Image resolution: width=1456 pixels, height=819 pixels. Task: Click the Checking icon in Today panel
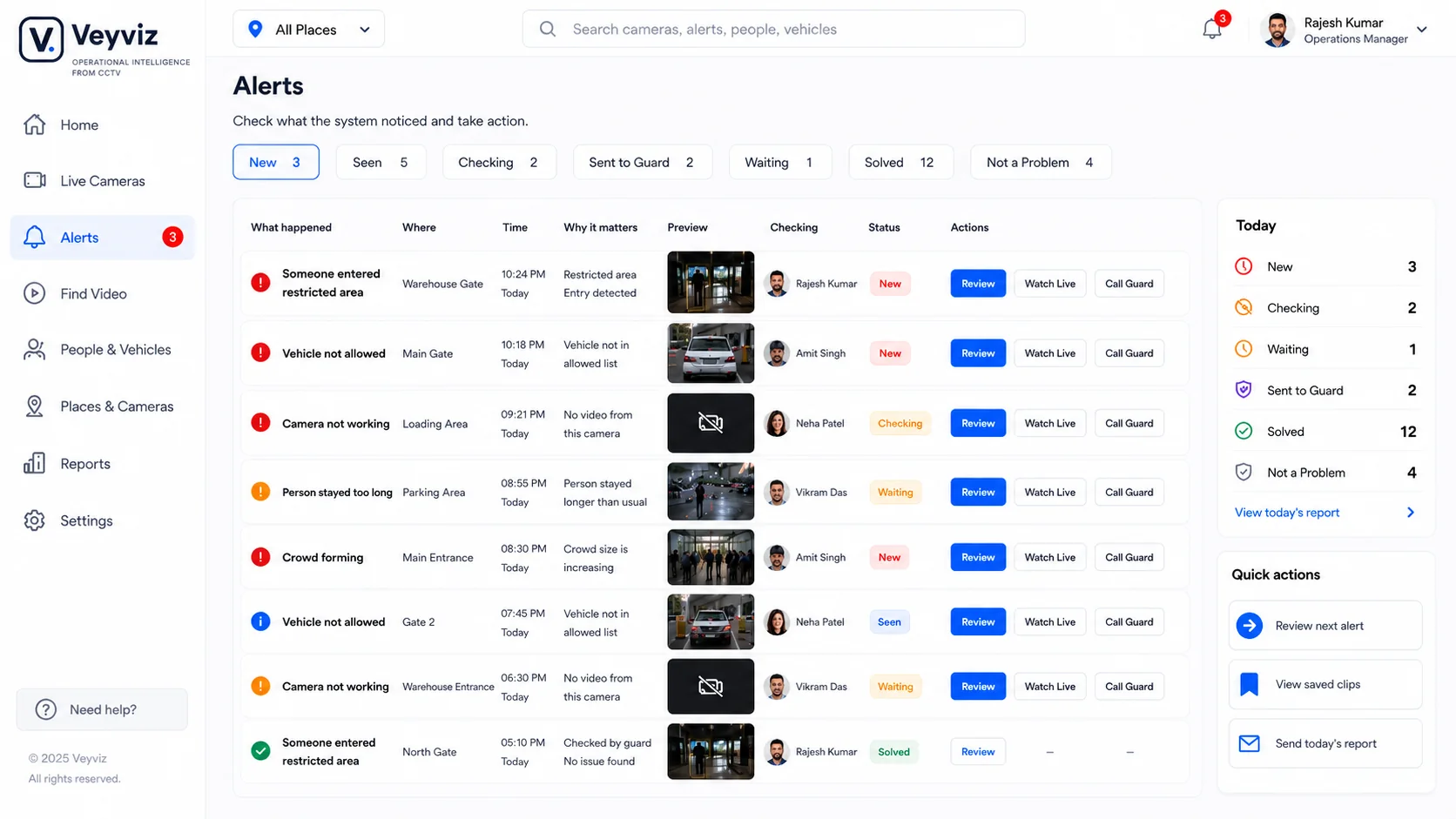(x=1244, y=307)
